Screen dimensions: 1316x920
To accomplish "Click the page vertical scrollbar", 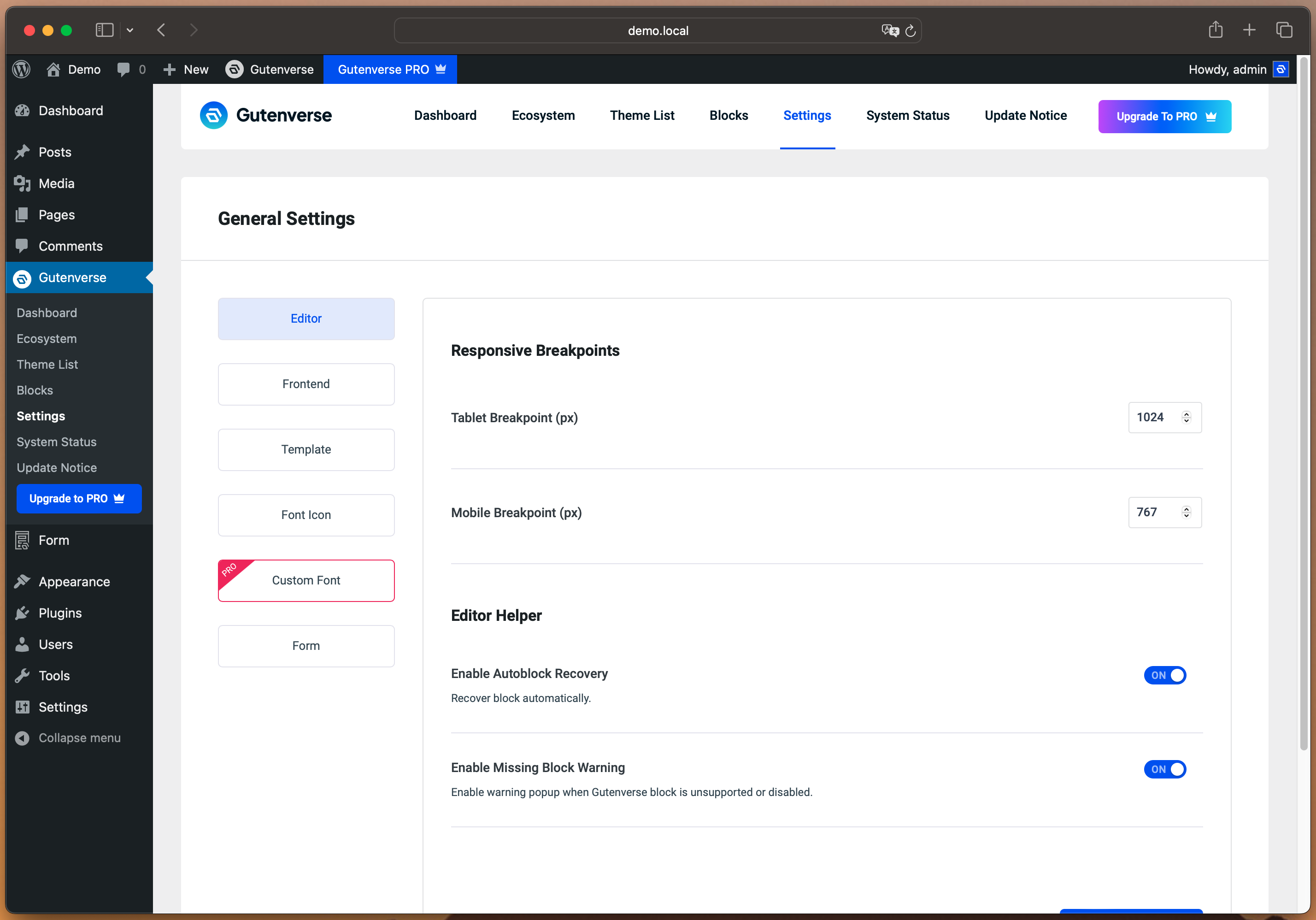I will (1304, 401).
